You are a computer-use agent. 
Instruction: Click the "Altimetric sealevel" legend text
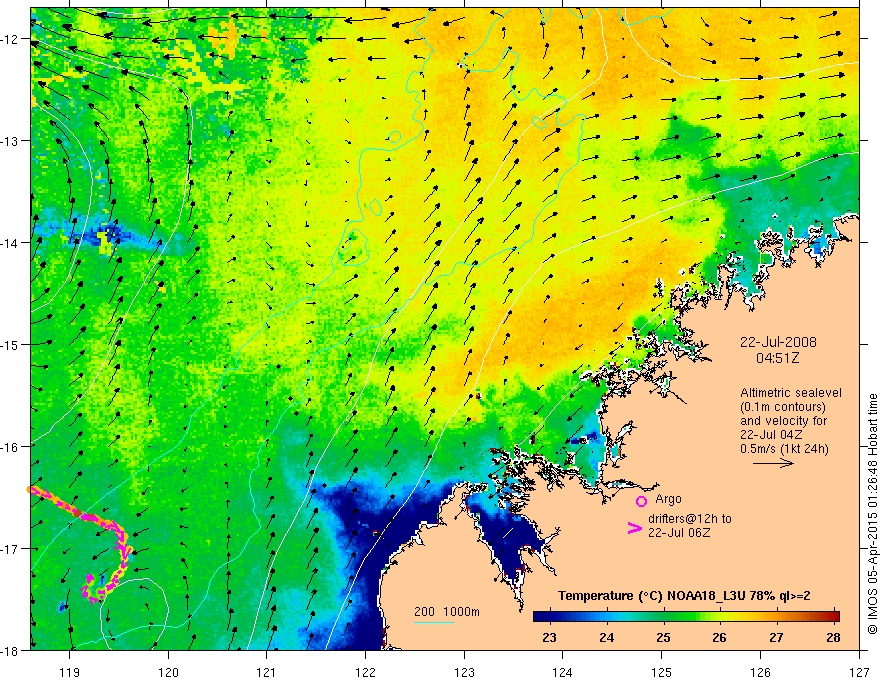coord(791,393)
